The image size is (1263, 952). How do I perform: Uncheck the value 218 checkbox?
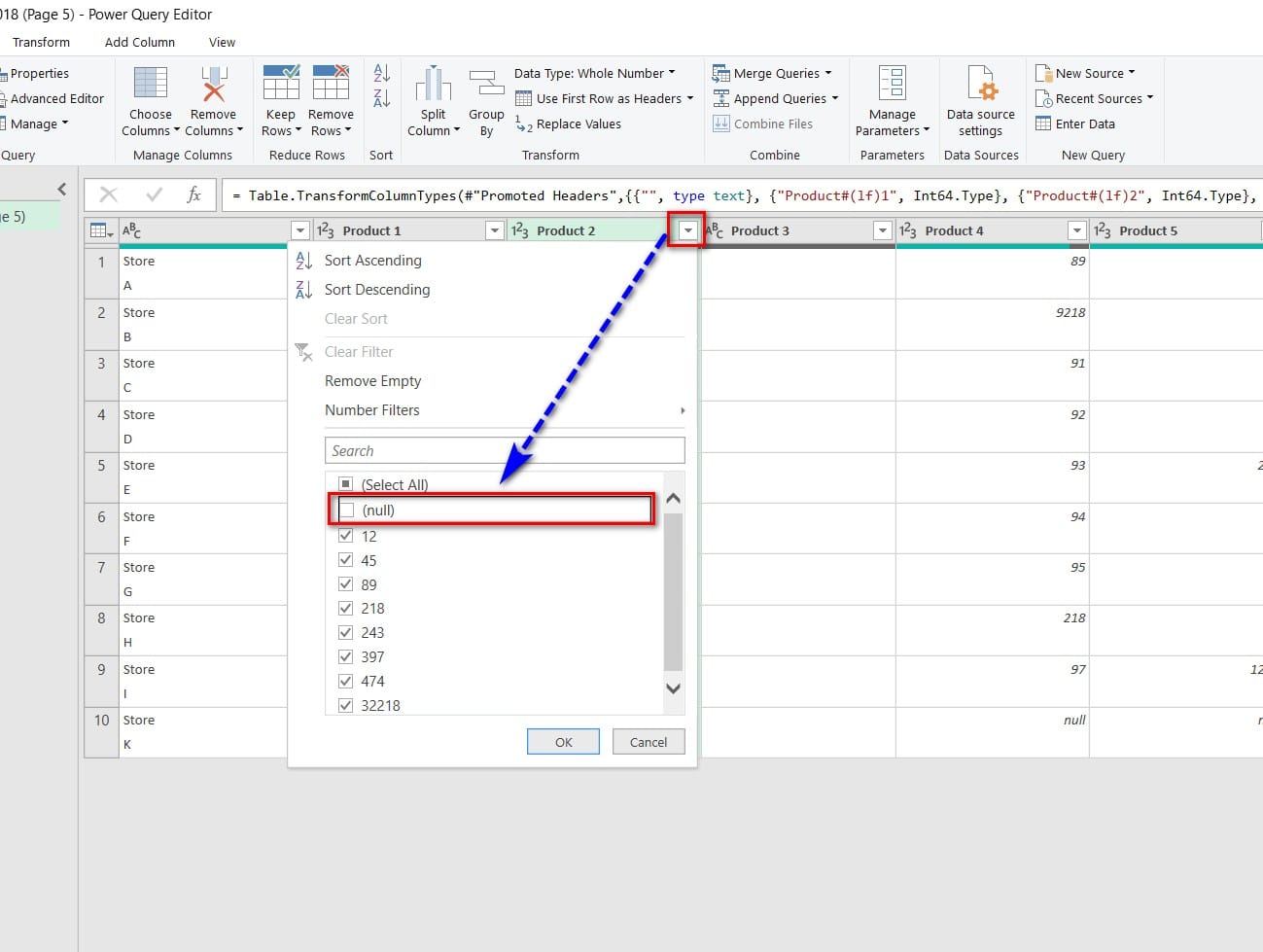345,608
